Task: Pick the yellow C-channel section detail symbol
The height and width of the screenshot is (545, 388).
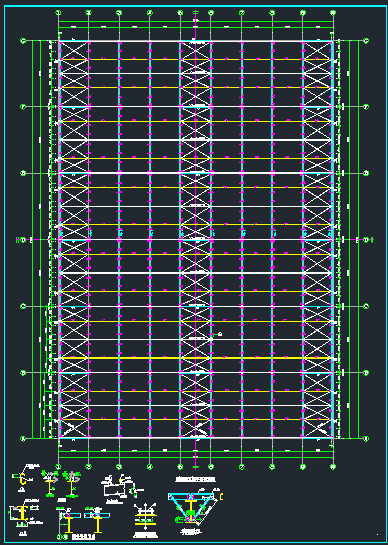Action: 23,479
